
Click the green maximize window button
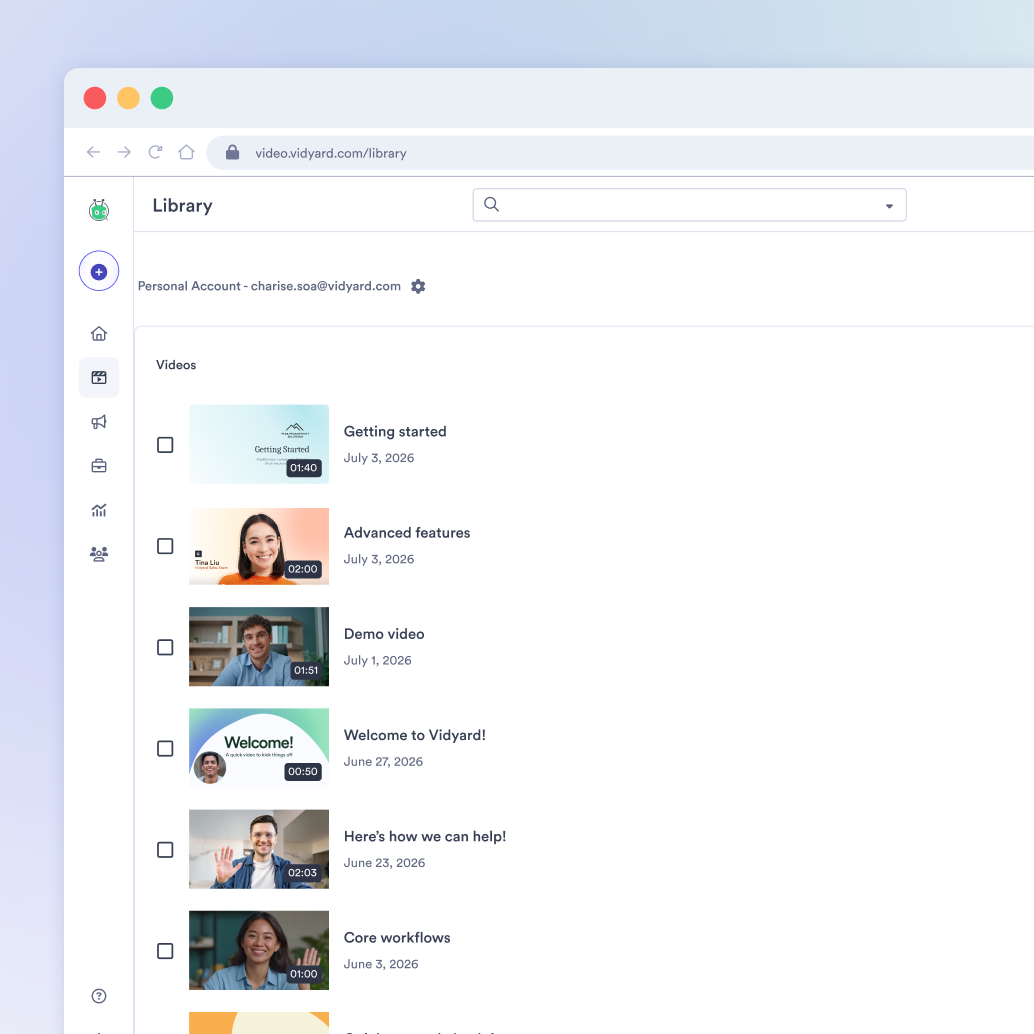pos(162,98)
